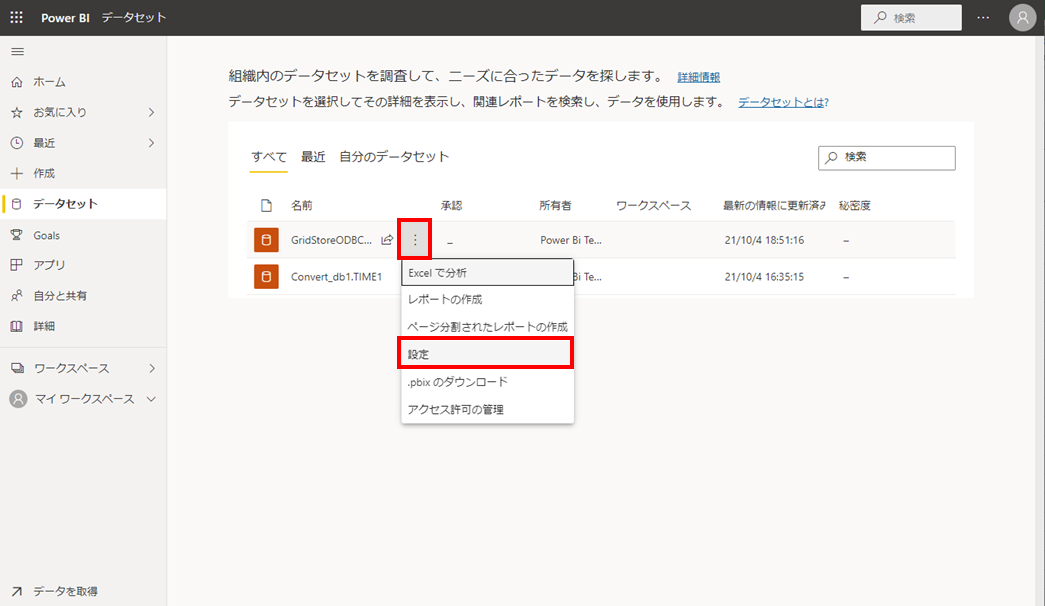
Task: Choose Excel で分析 in context menu
Action: coord(486,272)
